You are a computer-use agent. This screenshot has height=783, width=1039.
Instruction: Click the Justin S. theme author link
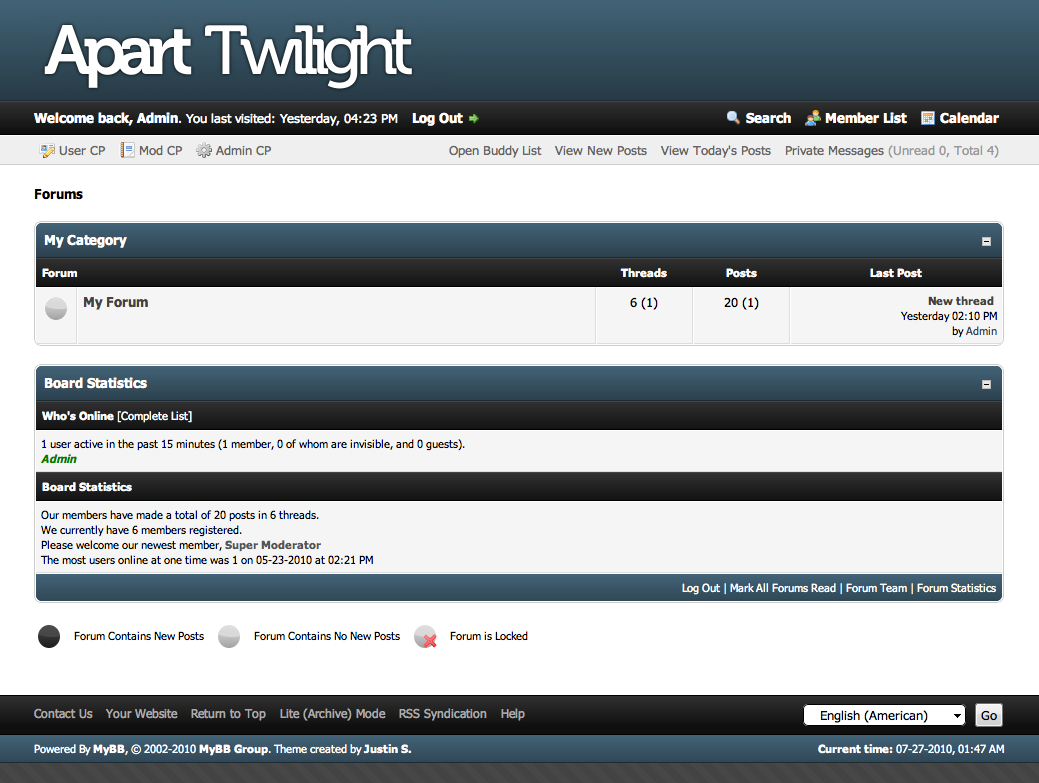(x=387, y=749)
